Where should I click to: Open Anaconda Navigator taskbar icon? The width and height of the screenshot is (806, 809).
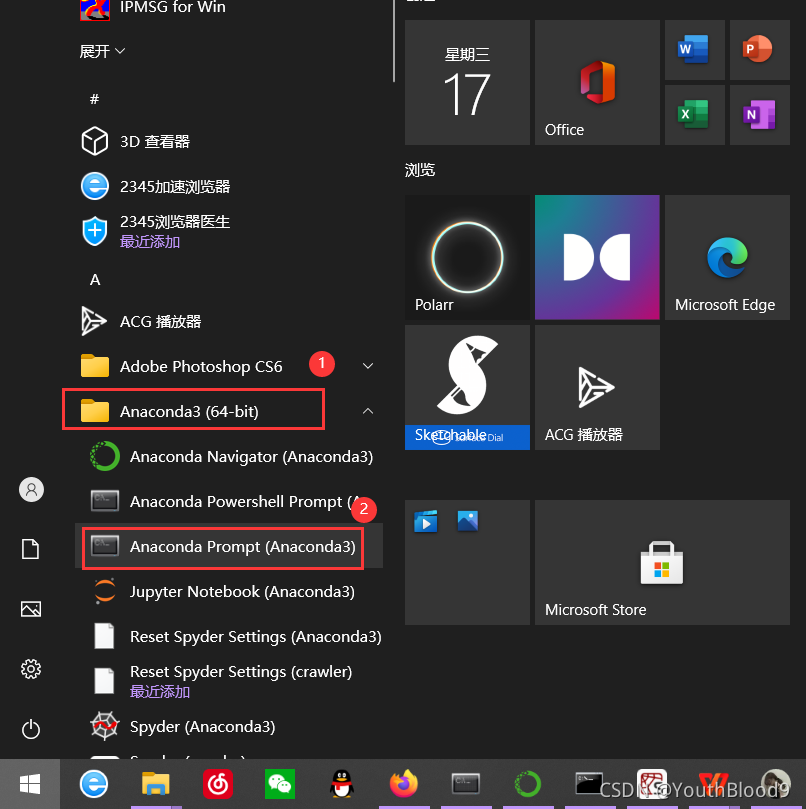tap(527, 784)
